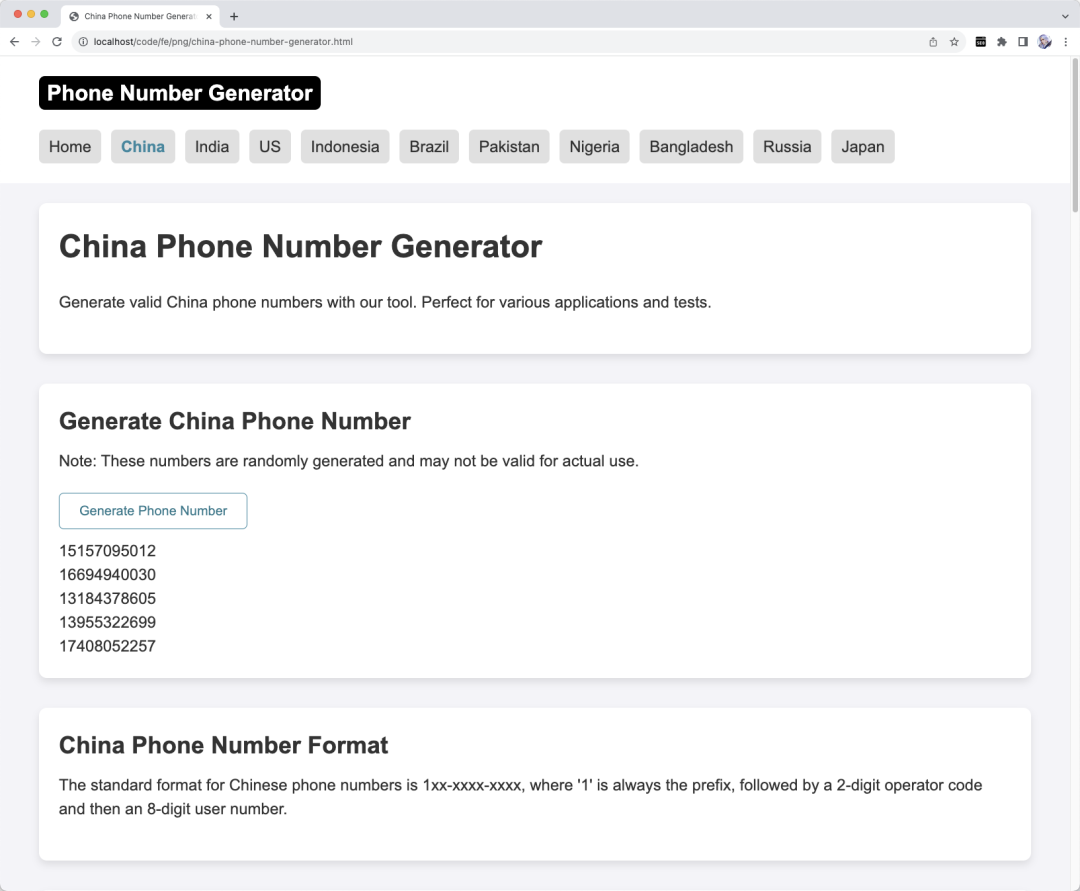Close the China Phone Number Generator tab
Image resolution: width=1080 pixels, height=891 pixels.
coord(209,16)
